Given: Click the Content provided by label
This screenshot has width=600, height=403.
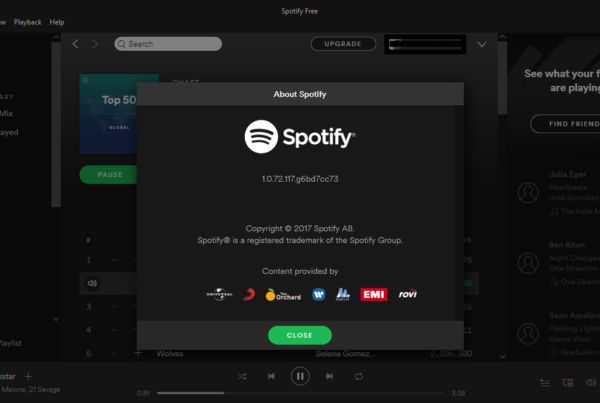Looking at the screenshot, I should tap(300, 271).
